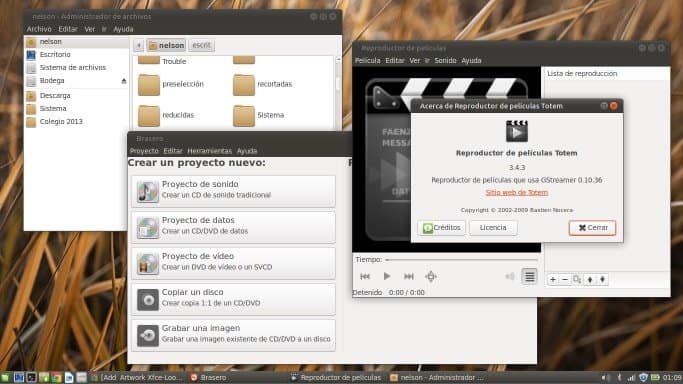Open Sitio web de Totem link
The height and width of the screenshot is (384, 683).
tap(517, 192)
